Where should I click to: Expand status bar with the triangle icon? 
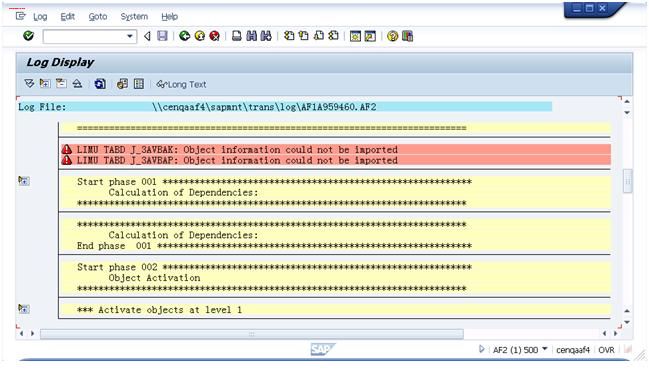(481, 349)
